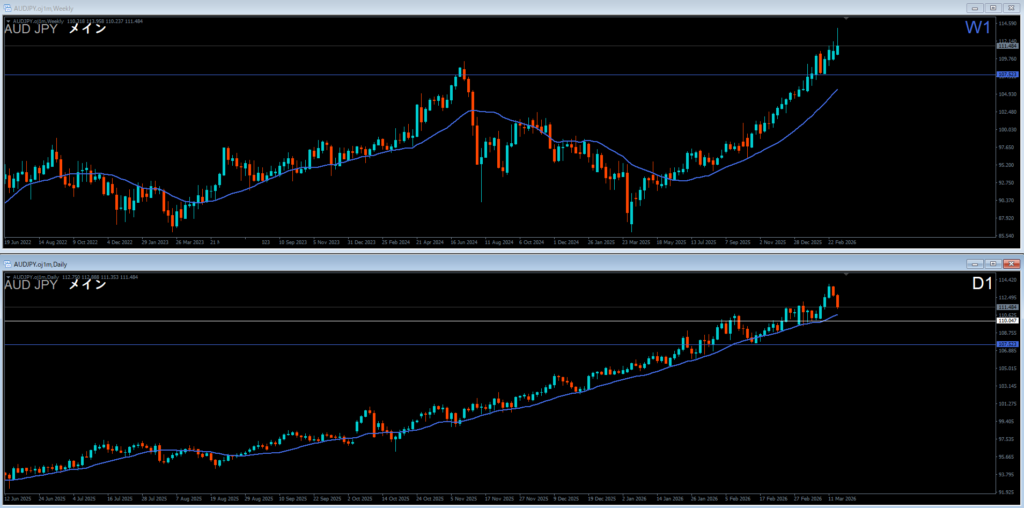Minimize the Daily AUDJPY chart window
This screenshot has height=508, width=1024.
974,263
